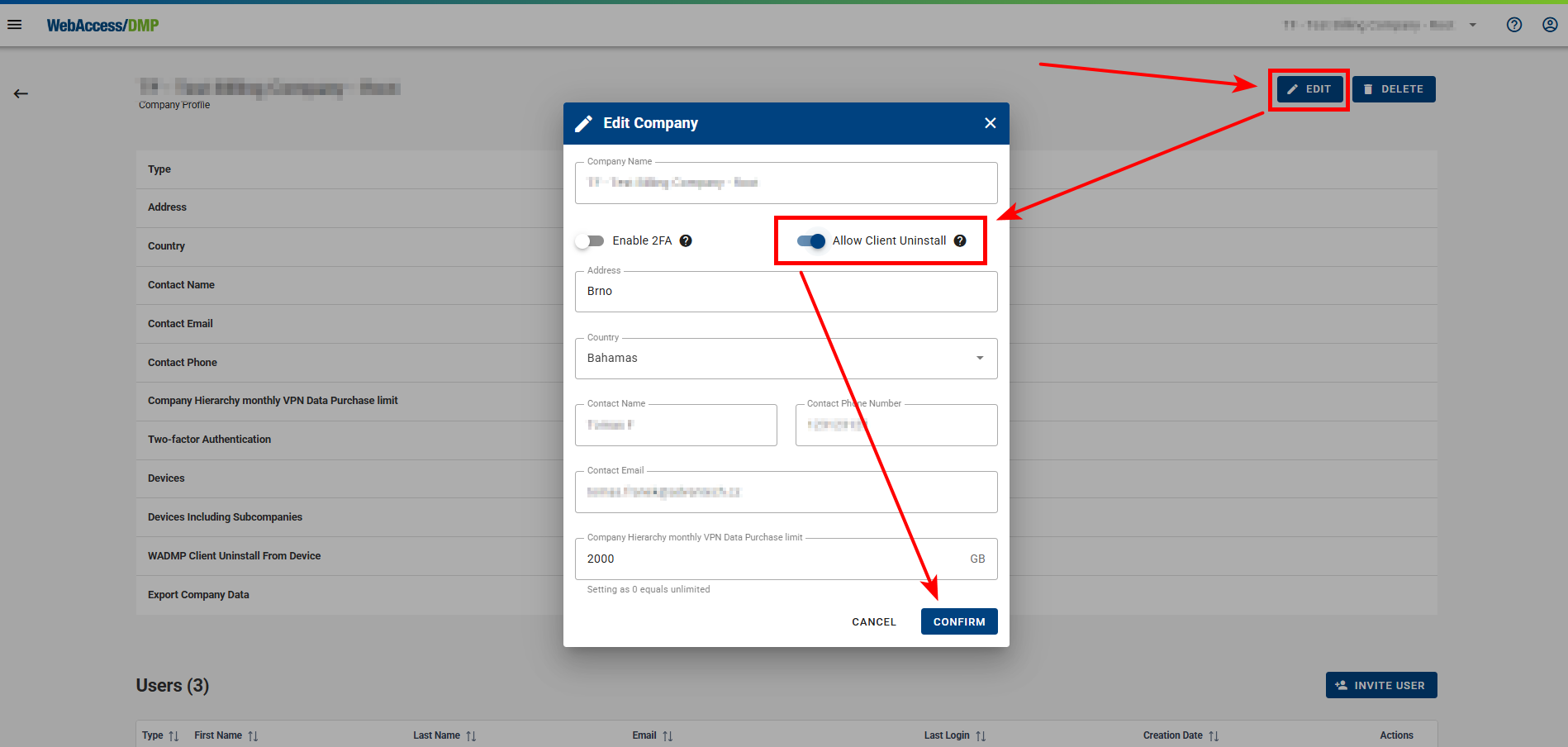Screen dimensions: 1568x747
Task: Click the Enable 2FA help tooltip icon
Action: coord(686,240)
